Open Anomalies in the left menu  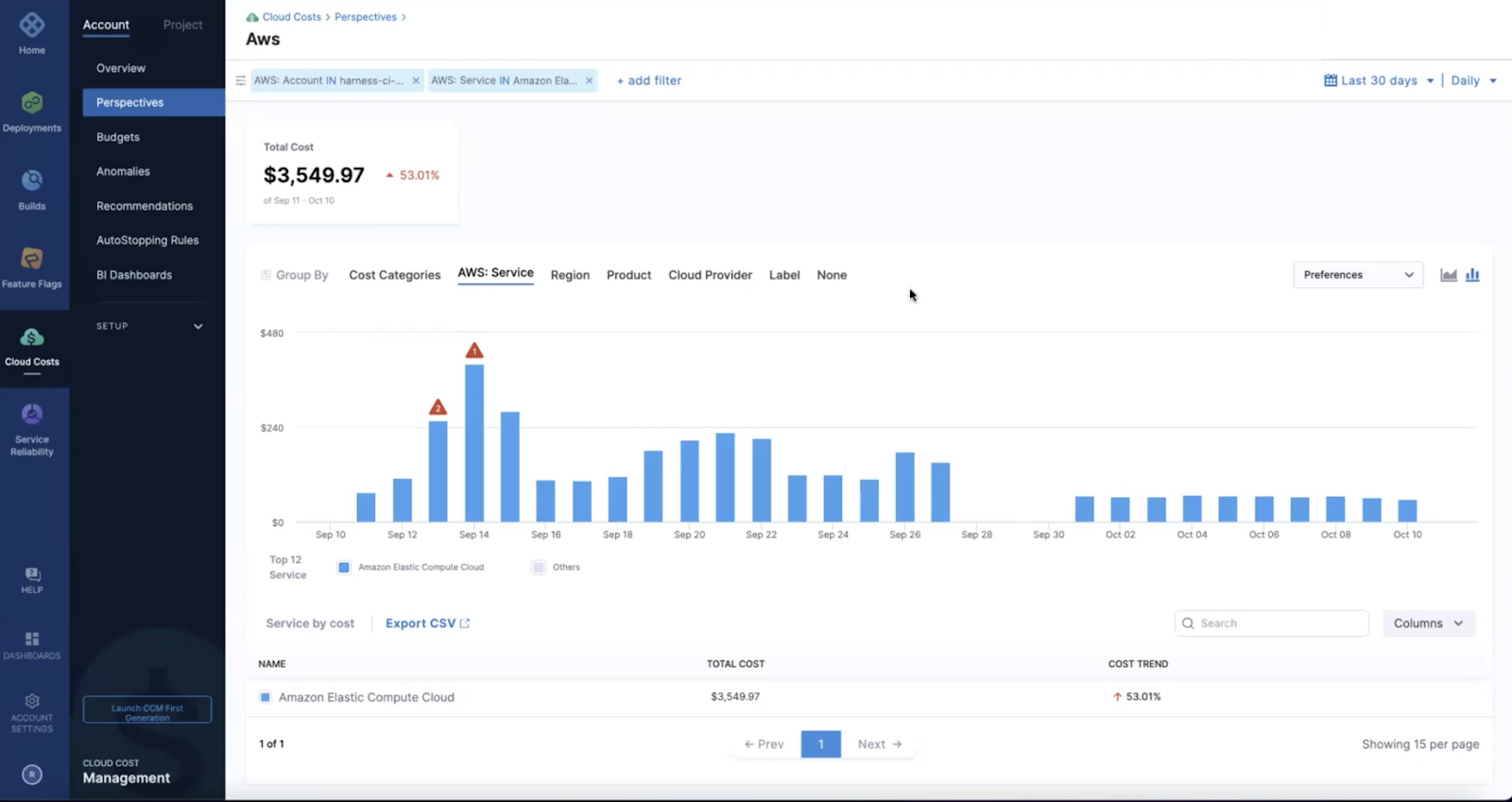coord(123,172)
